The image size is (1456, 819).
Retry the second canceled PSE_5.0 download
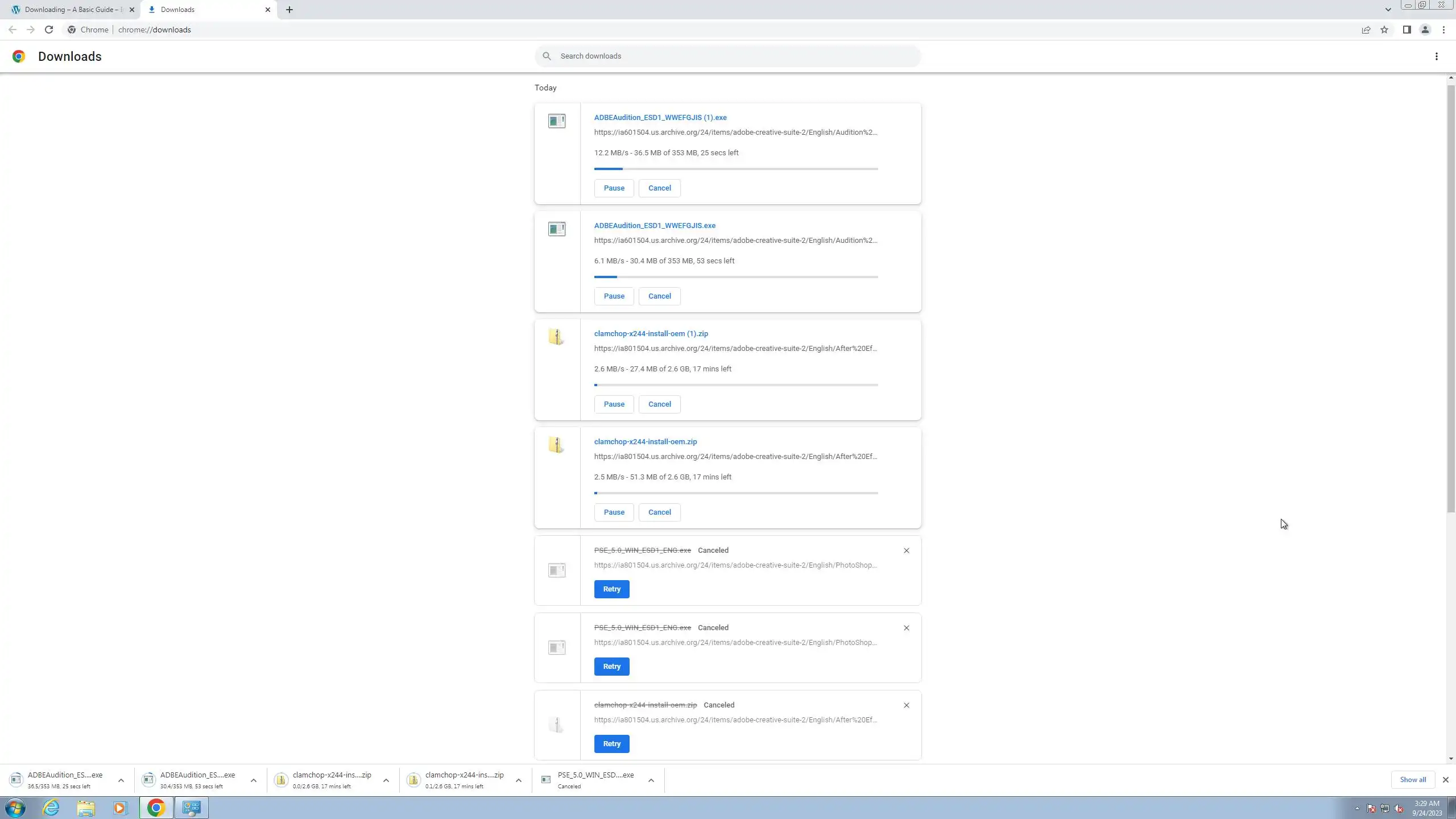pyautogui.click(x=611, y=667)
